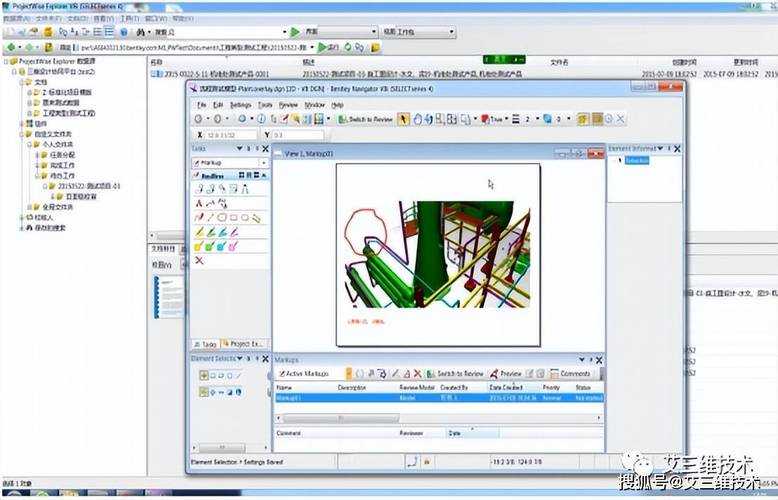This screenshot has width=778, height=500.
Task: Click the Pan View hand icon
Action: [417, 119]
